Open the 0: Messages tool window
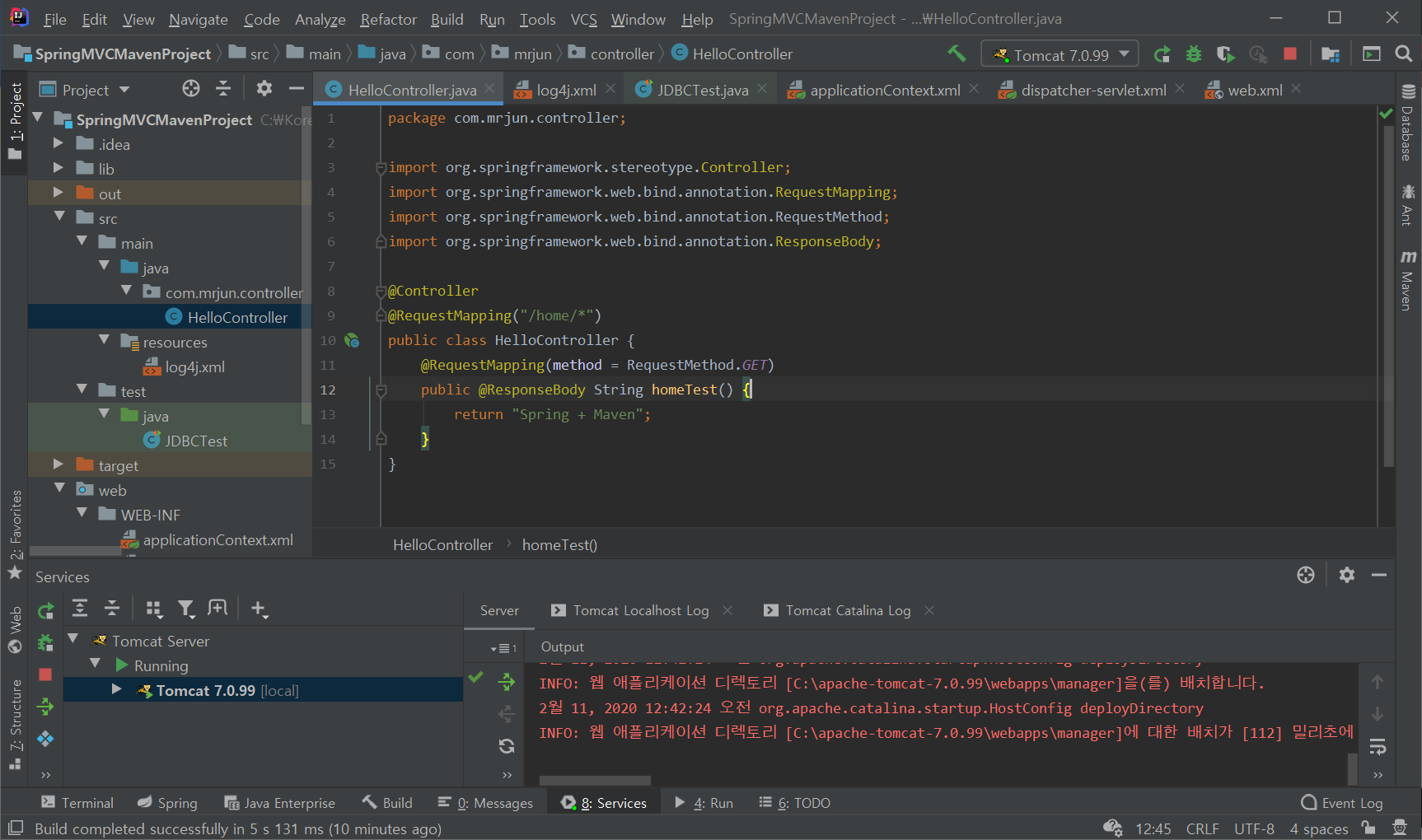The width and height of the screenshot is (1422, 840). pos(484,803)
